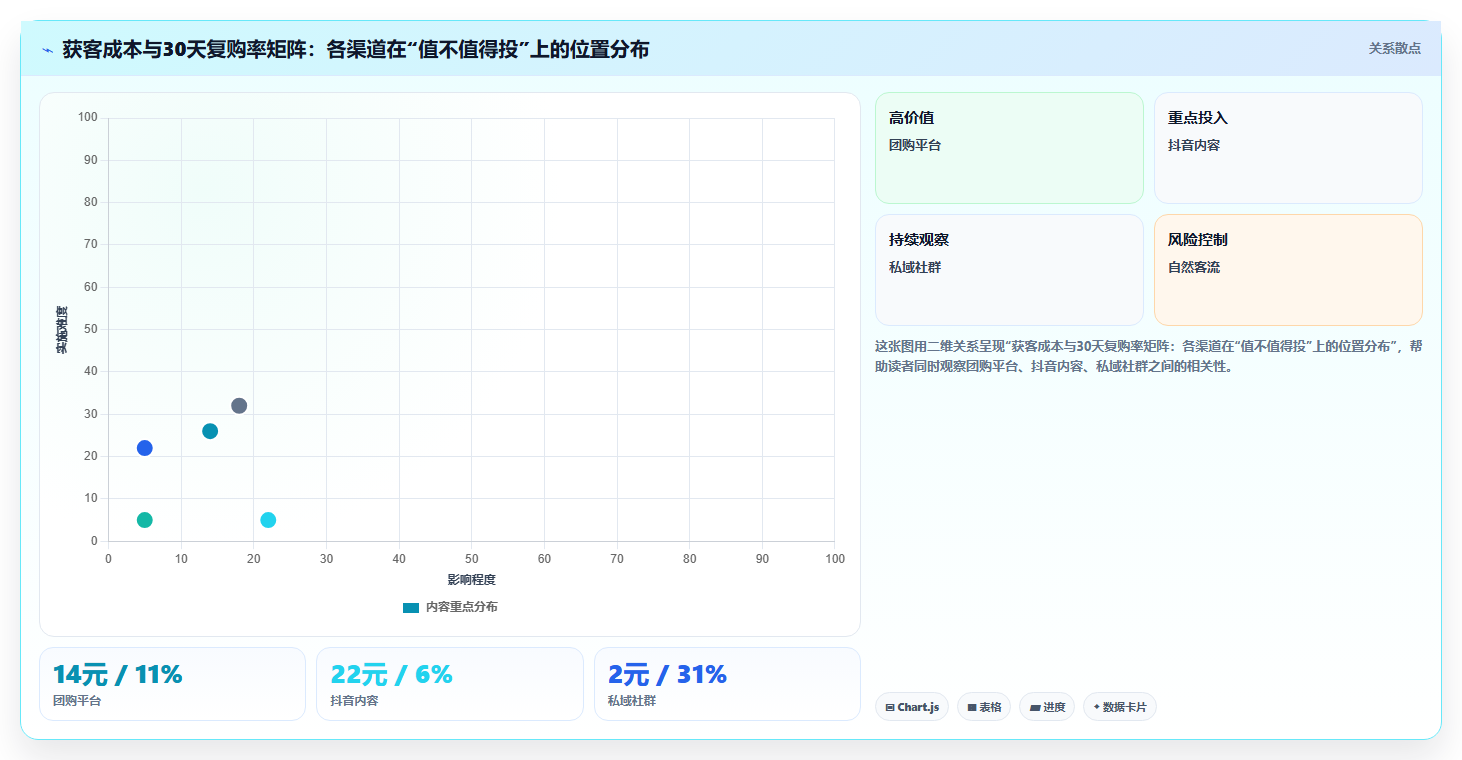The width and height of the screenshot is (1462, 760).
Task: Click the 进度 tag pill
Action: (x=1047, y=707)
